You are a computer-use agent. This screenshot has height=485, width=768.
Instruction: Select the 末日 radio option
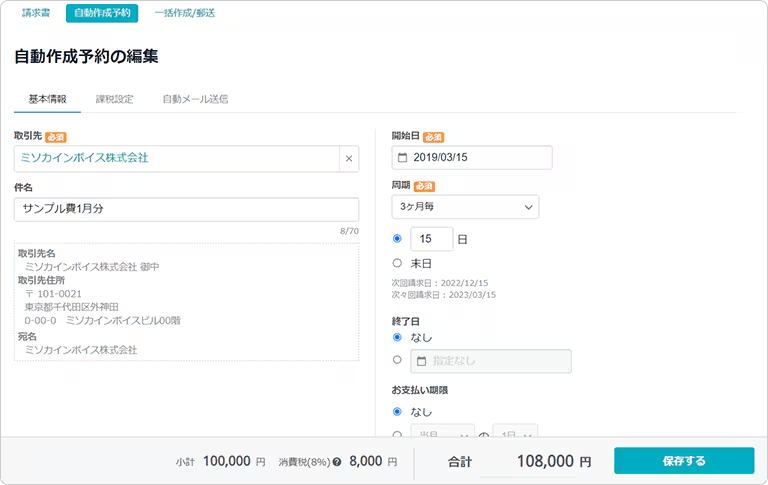(x=397, y=263)
